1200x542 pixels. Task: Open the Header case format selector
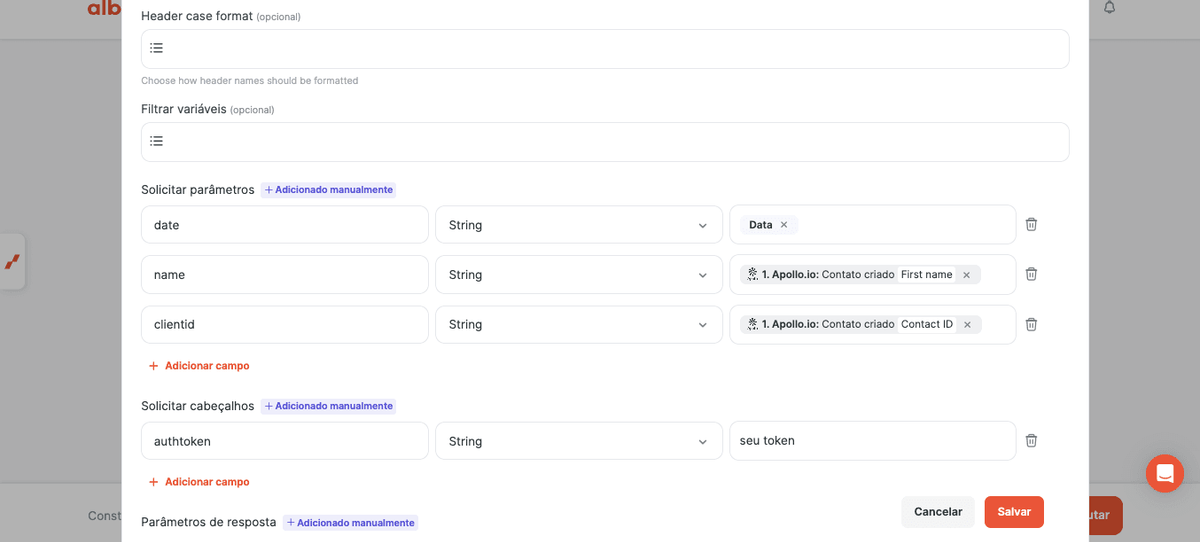[x=605, y=49]
